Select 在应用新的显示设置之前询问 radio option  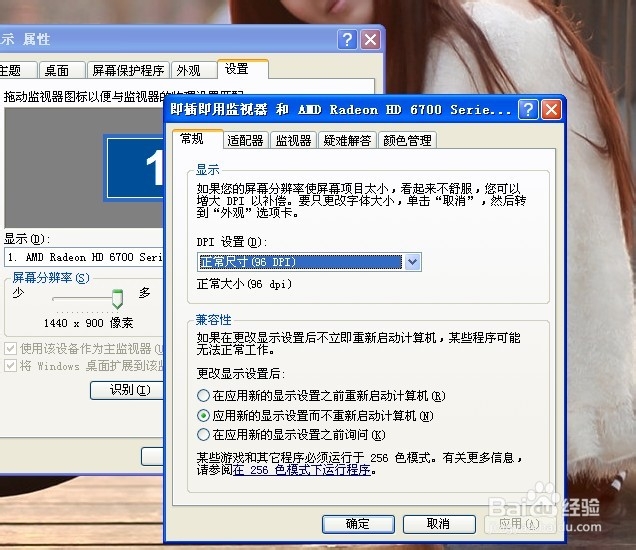click(x=291, y=435)
